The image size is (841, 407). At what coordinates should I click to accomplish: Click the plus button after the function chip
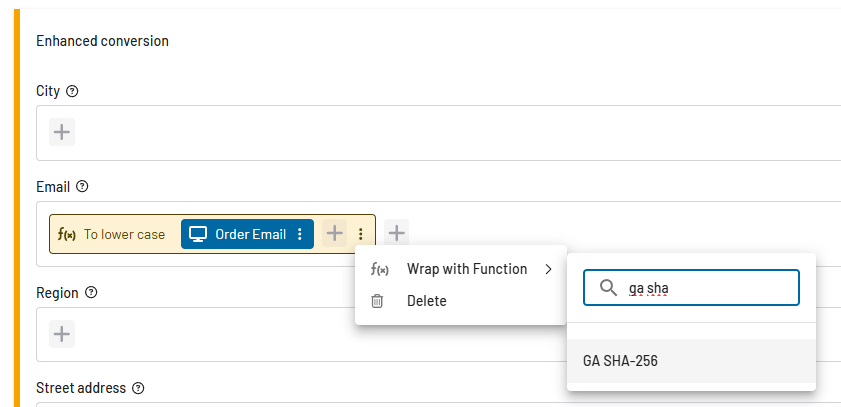pos(396,233)
